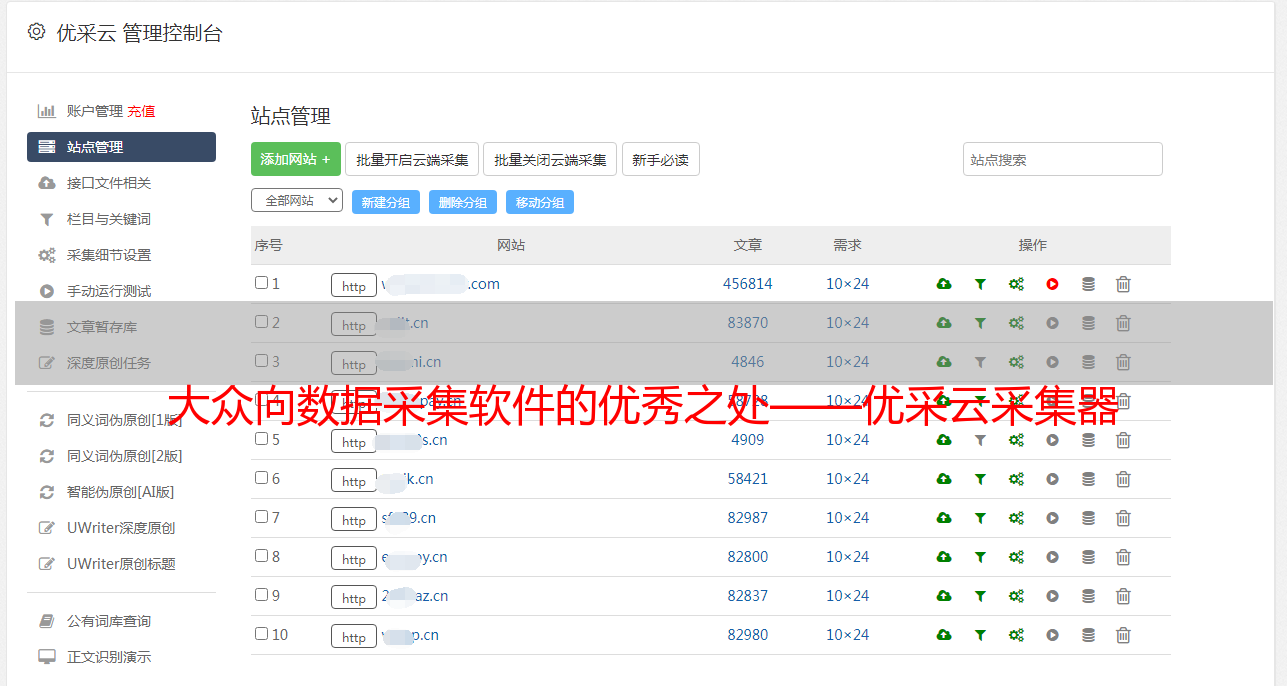Click the green 添加网站 button
Viewport: 1287px width, 686px height.
(295, 159)
